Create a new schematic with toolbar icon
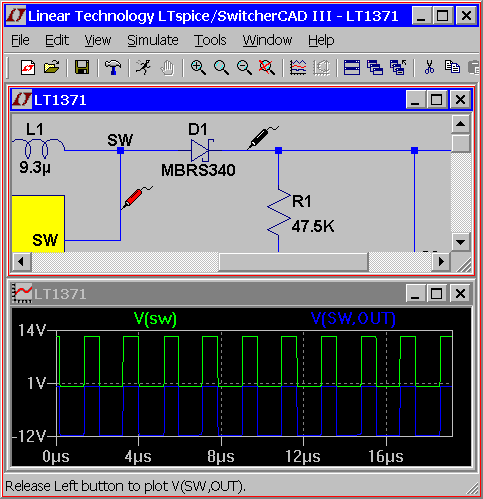This screenshot has height=499, width=483. [28, 68]
